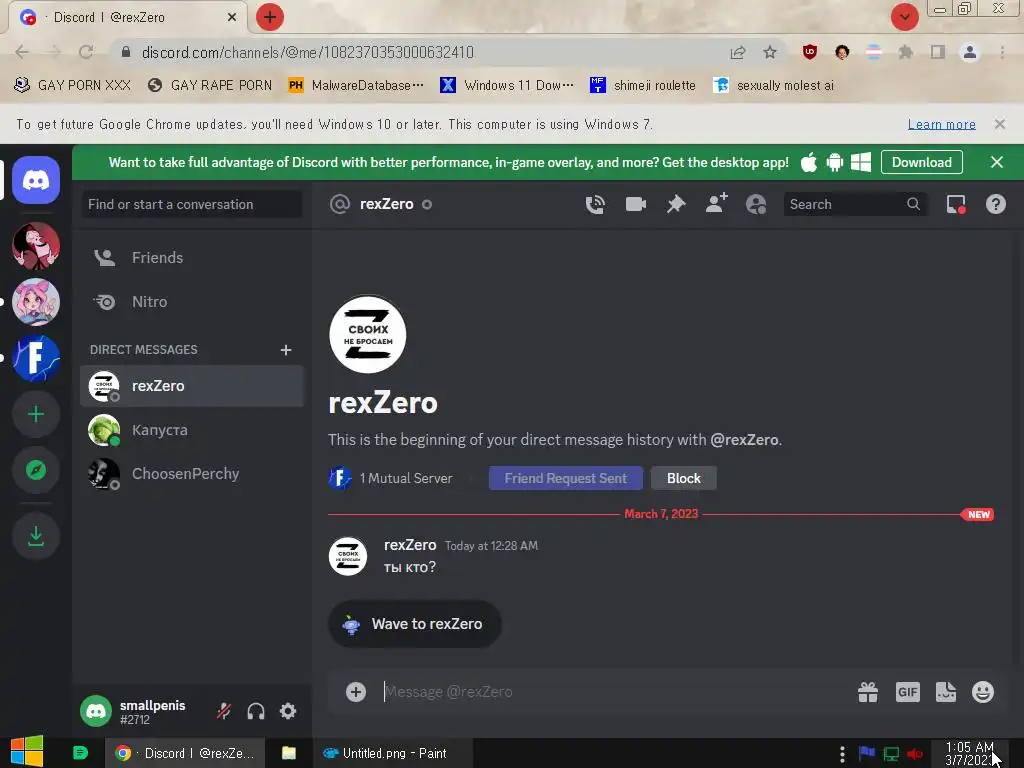Click the attach file plus button
The height and width of the screenshot is (768, 1024).
pyautogui.click(x=356, y=692)
